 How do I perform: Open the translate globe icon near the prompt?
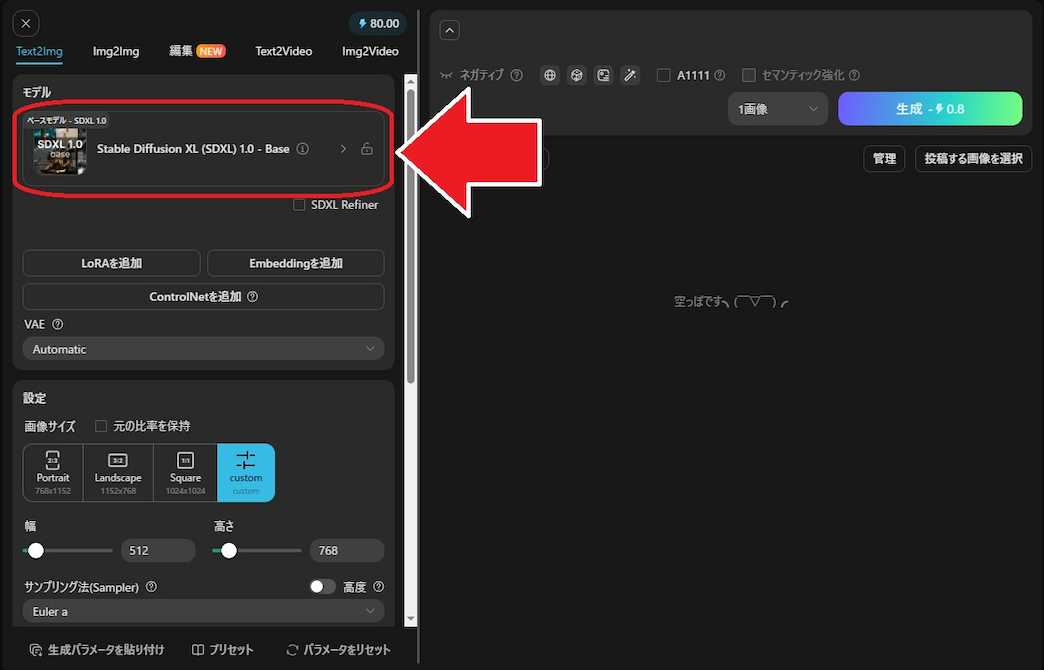point(549,74)
